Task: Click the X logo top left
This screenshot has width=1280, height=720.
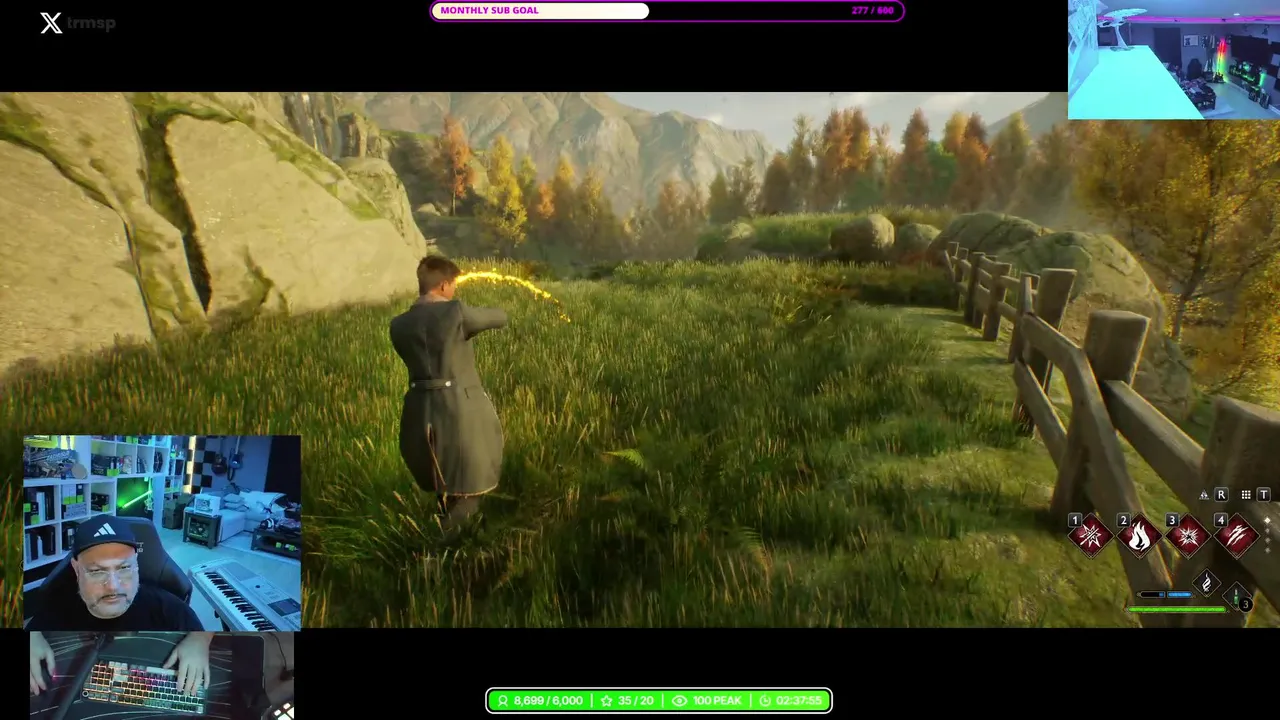Action: pyautogui.click(x=51, y=22)
